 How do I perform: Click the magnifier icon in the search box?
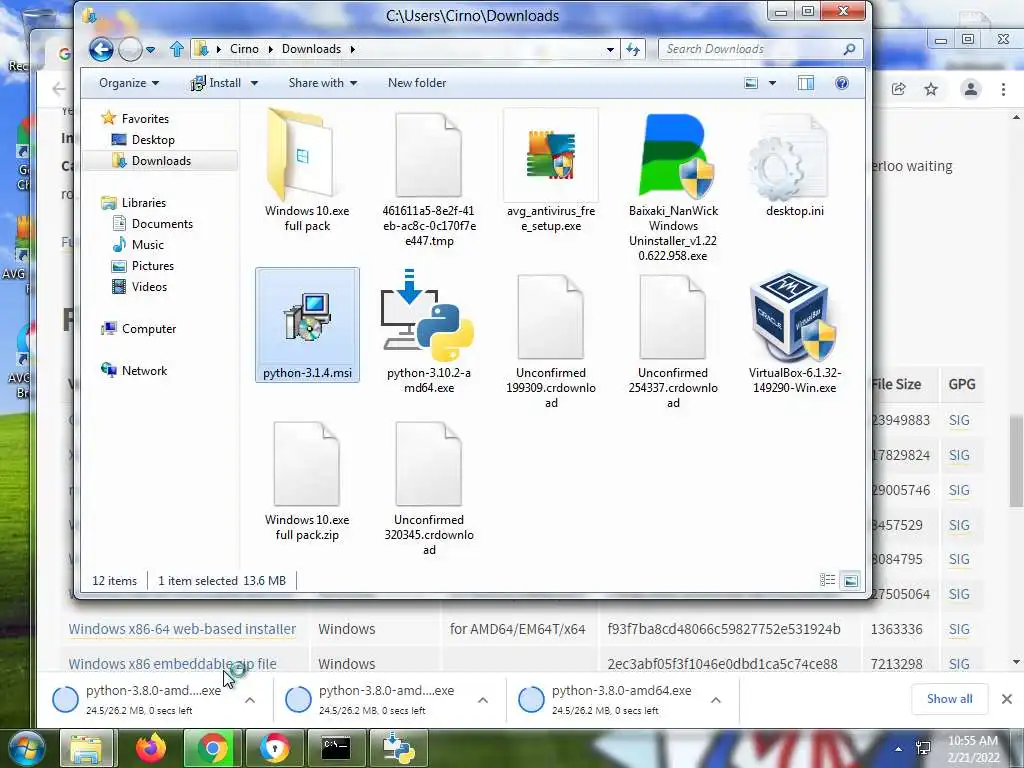click(x=849, y=49)
